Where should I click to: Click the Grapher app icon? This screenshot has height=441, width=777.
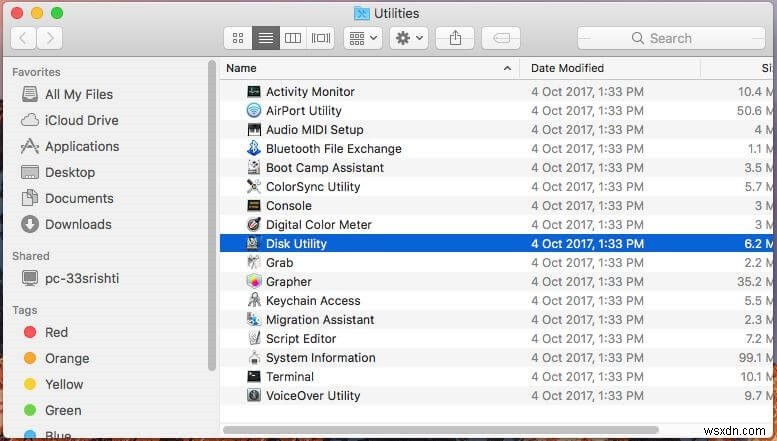click(x=254, y=281)
